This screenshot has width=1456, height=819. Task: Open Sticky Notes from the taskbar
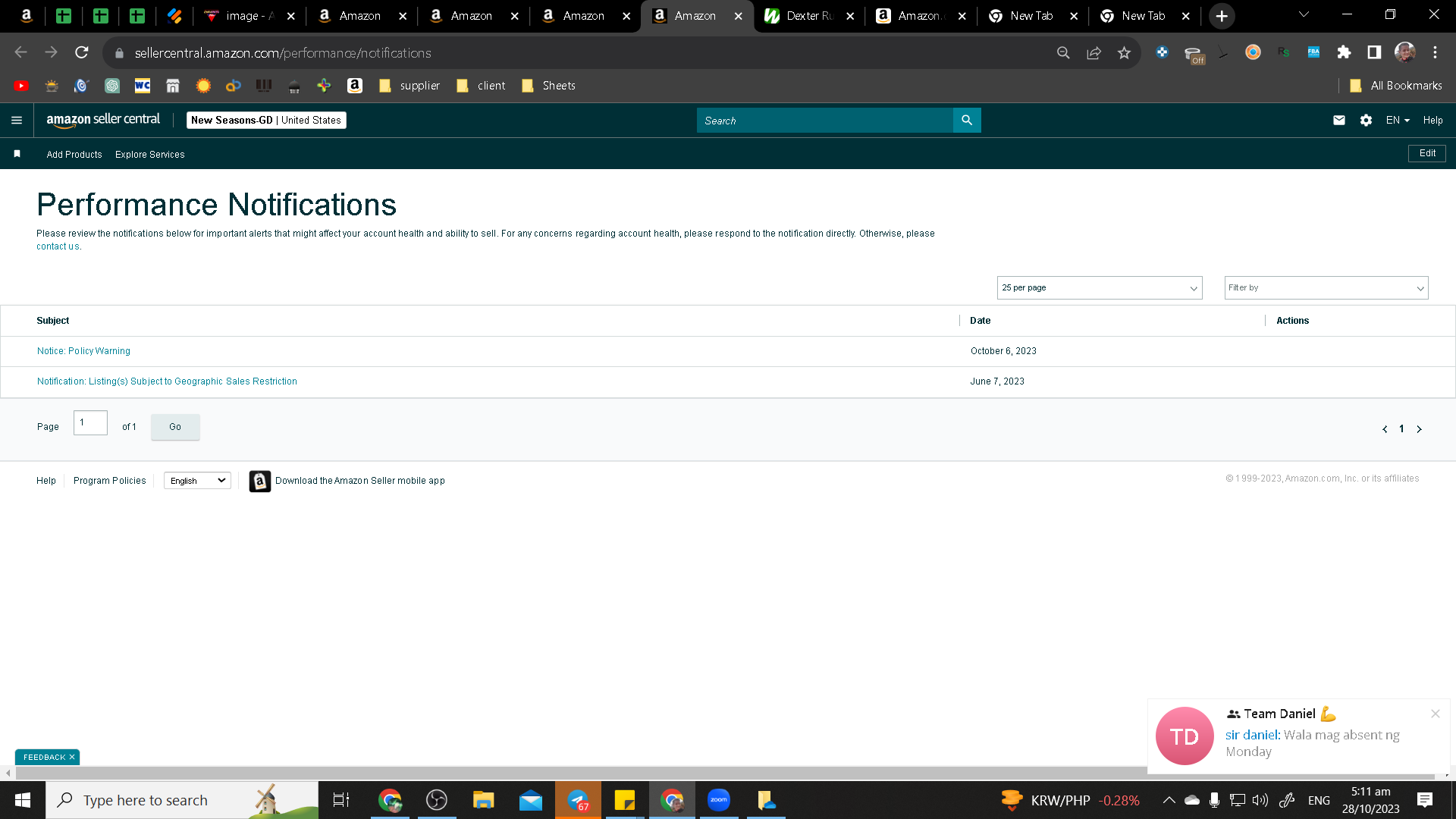click(624, 800)
